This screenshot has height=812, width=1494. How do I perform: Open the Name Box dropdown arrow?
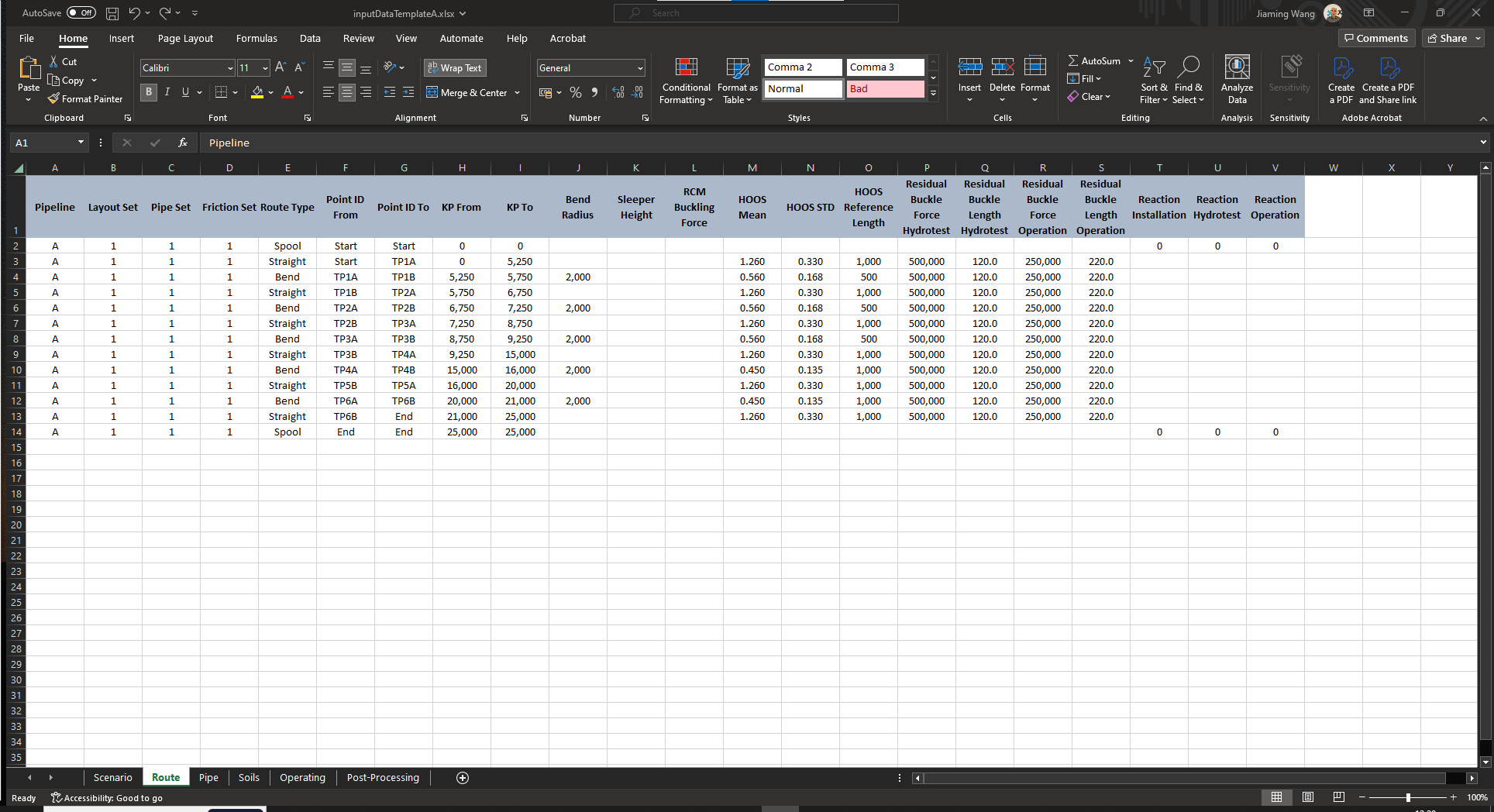coord(81,143)
